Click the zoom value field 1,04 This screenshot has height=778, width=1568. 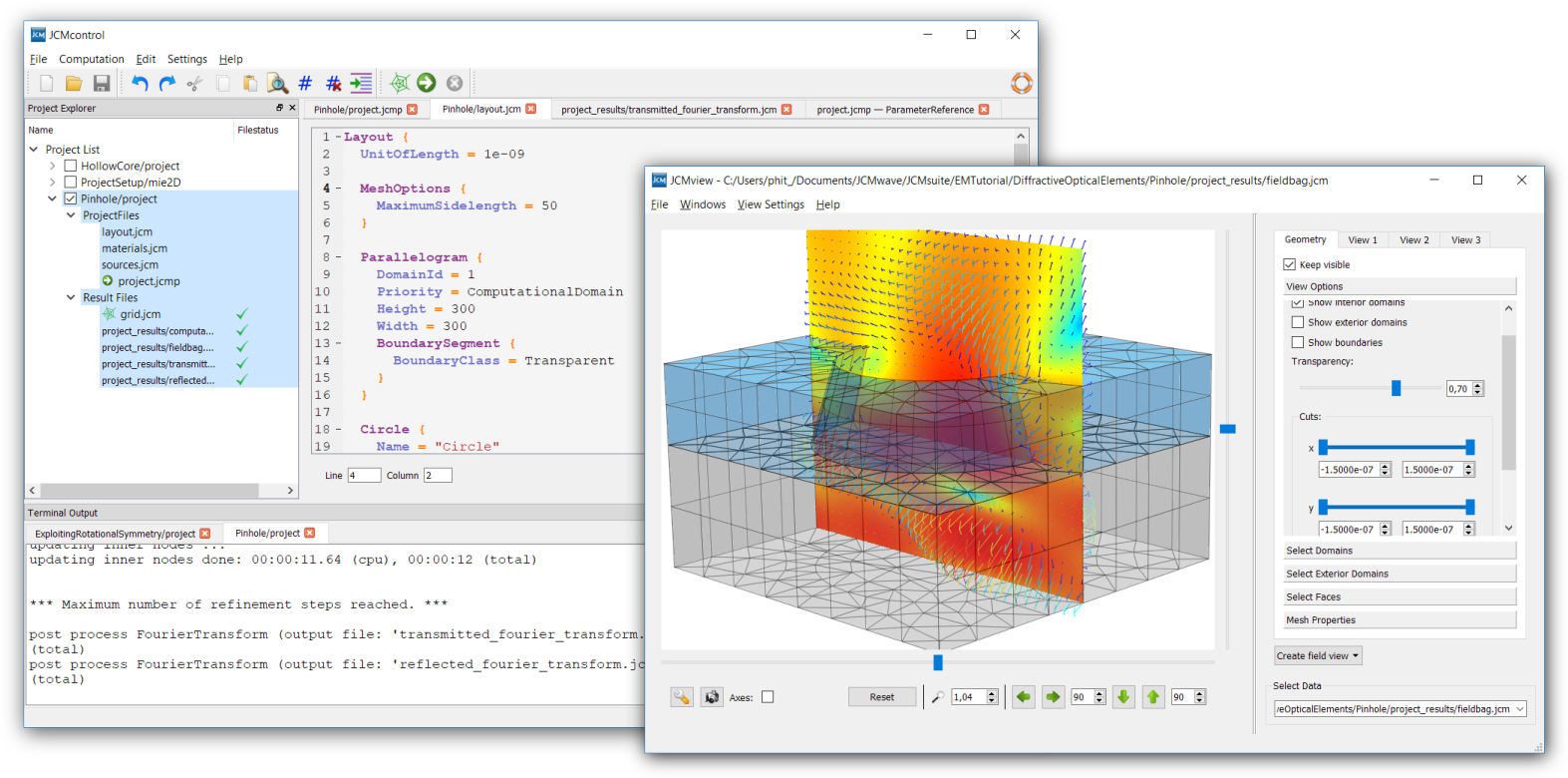(x=968, y=697)
